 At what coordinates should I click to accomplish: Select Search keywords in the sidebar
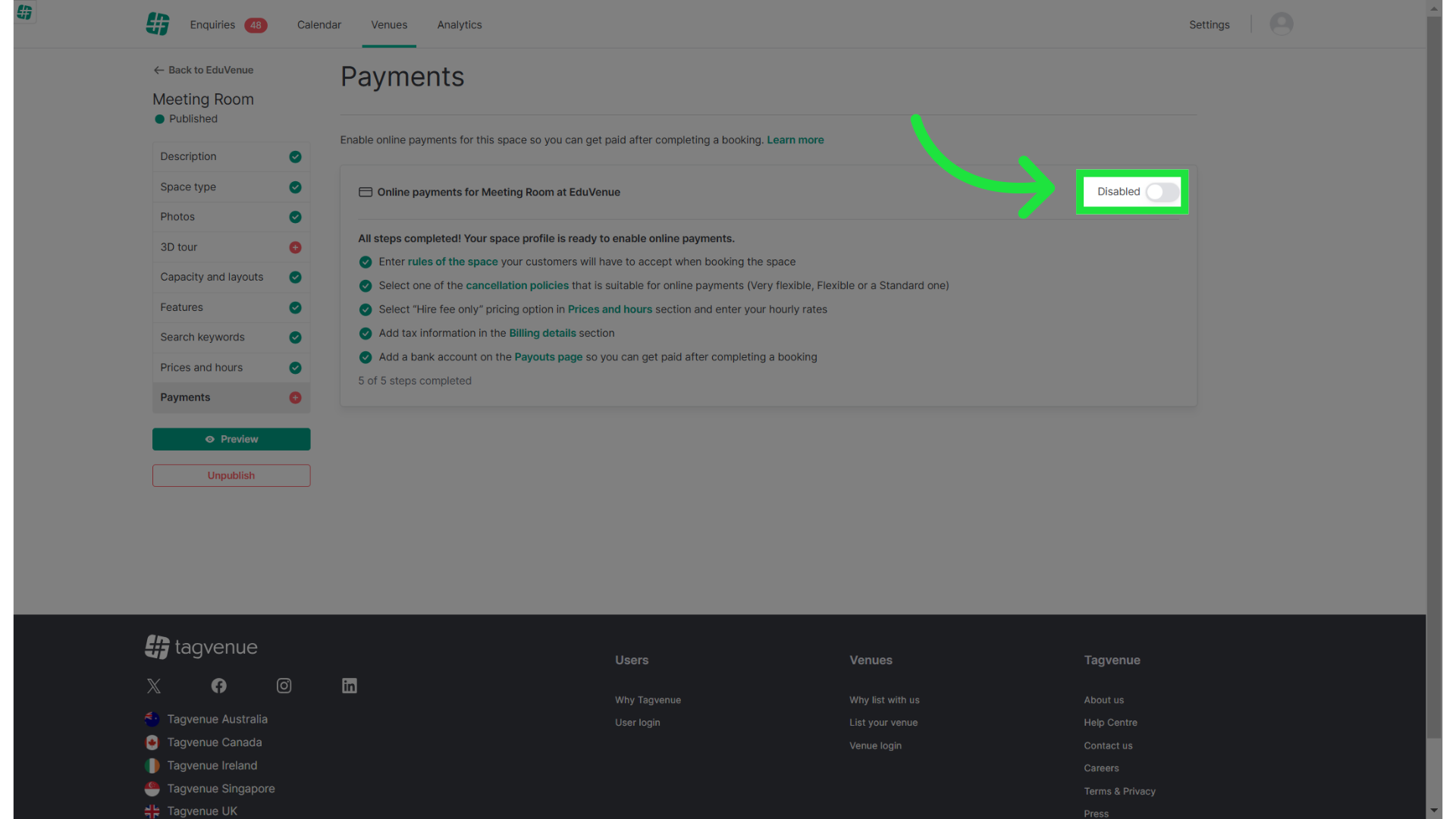tap(231, 337)
